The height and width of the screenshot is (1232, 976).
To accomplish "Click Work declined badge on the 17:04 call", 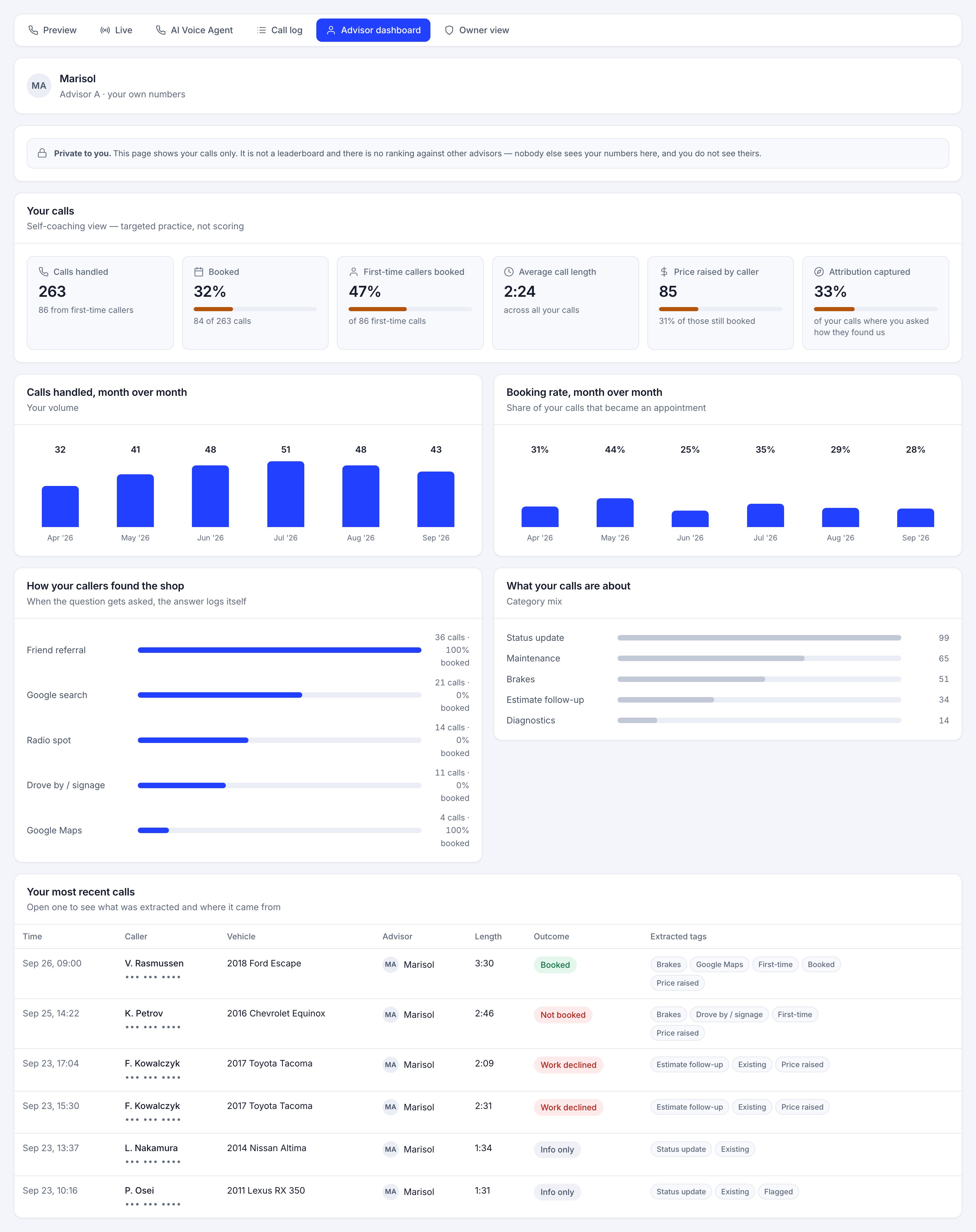I will [x=569, y=1064].
